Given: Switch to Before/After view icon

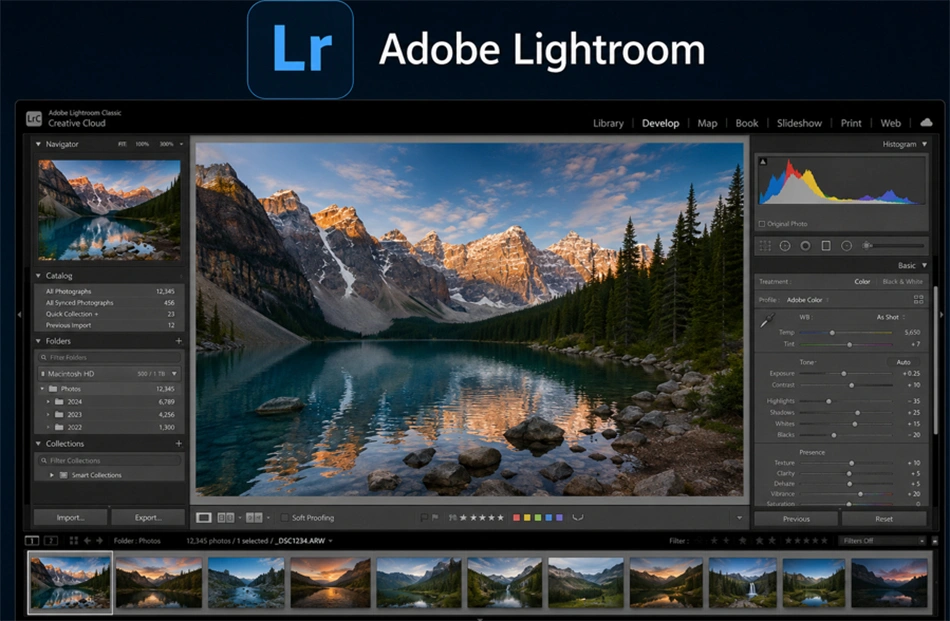Looking at the screenshot, I should tap(254, 517).
